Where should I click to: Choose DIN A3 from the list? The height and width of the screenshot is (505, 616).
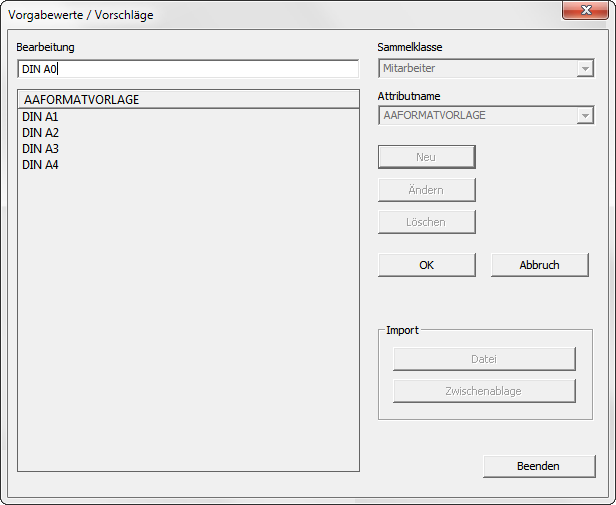[41, 149]
